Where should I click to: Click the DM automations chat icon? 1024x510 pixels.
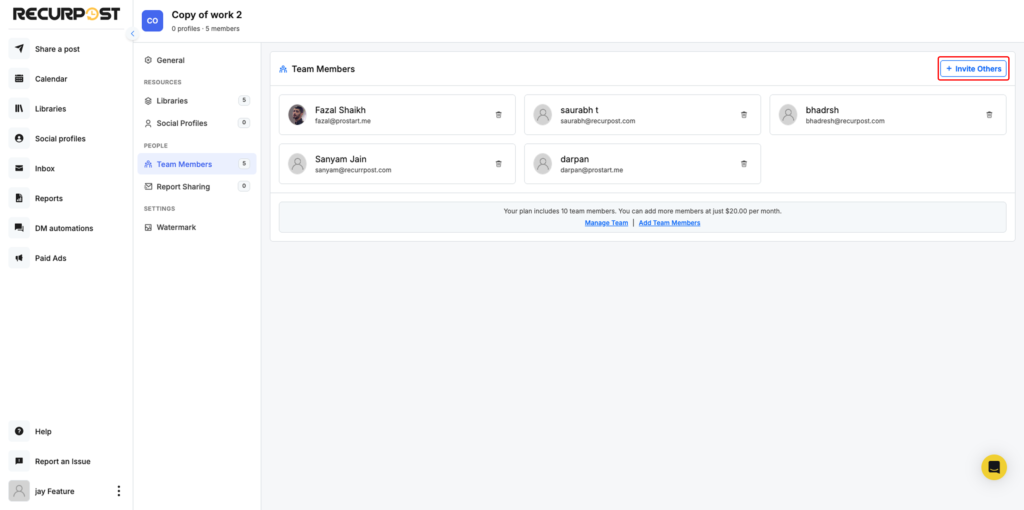tap(19, 228)
